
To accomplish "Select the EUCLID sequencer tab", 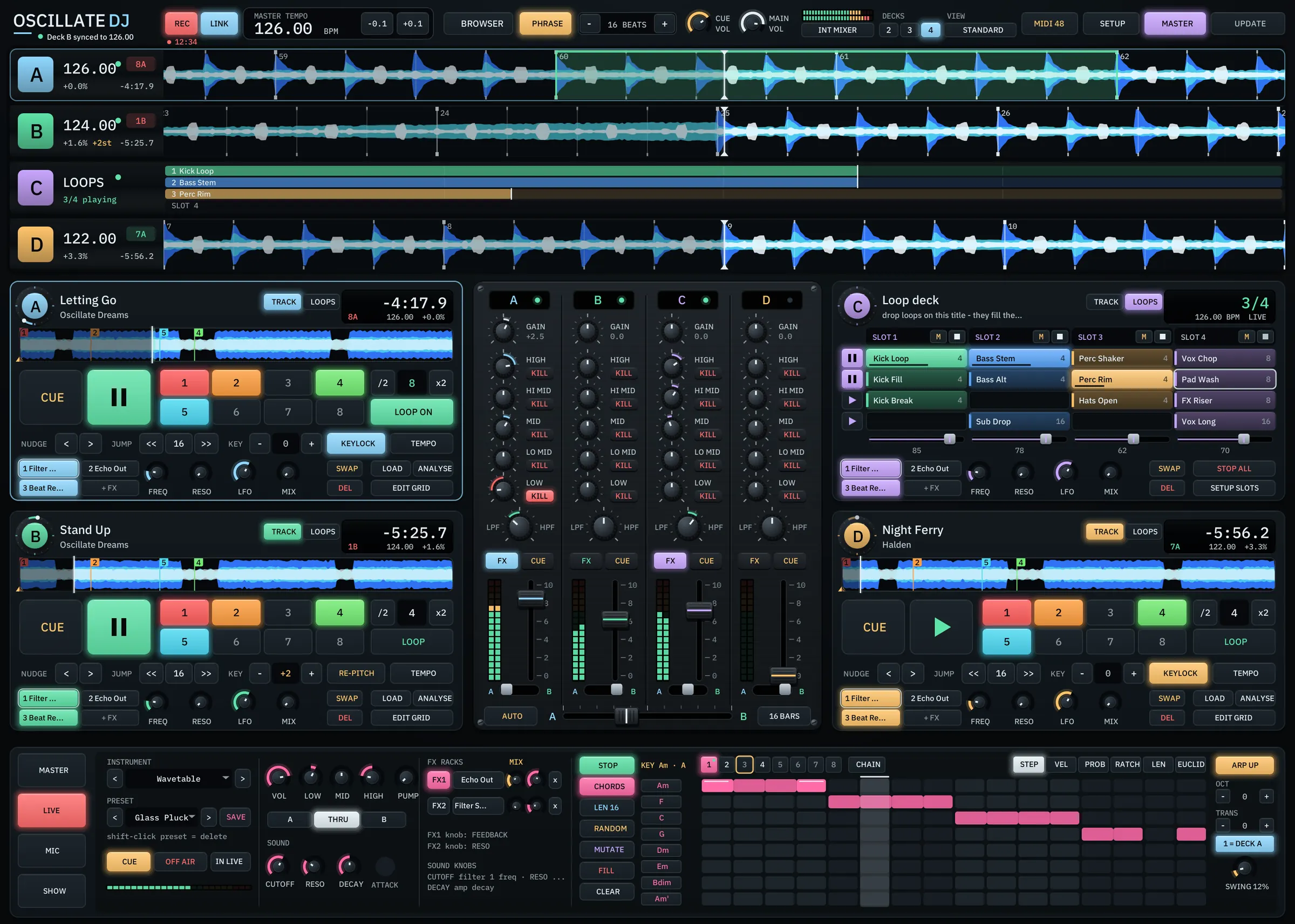I will coord(1190,765).
